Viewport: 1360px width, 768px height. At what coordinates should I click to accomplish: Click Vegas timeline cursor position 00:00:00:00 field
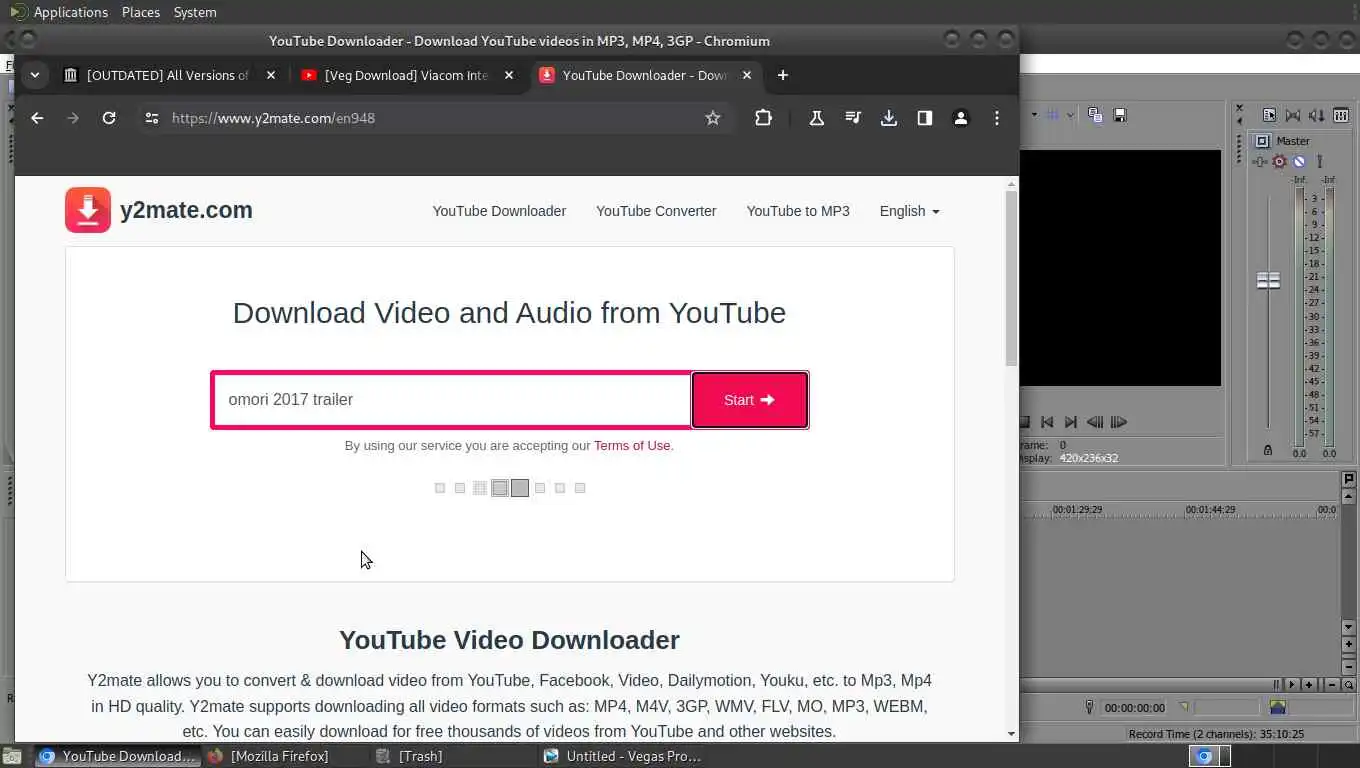(x=1134, y=708)
